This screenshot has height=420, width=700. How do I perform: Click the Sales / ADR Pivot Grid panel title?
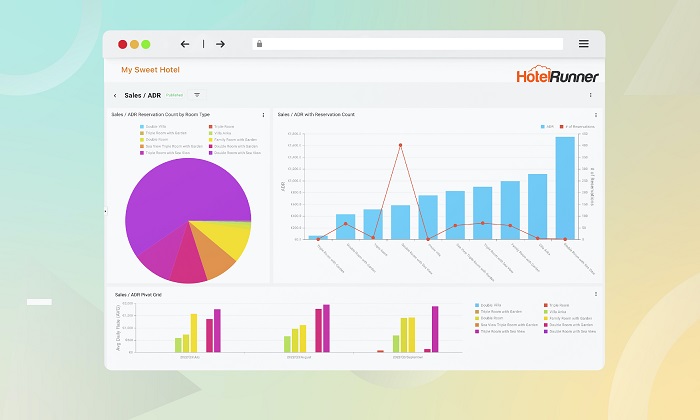tap(138, 295)
